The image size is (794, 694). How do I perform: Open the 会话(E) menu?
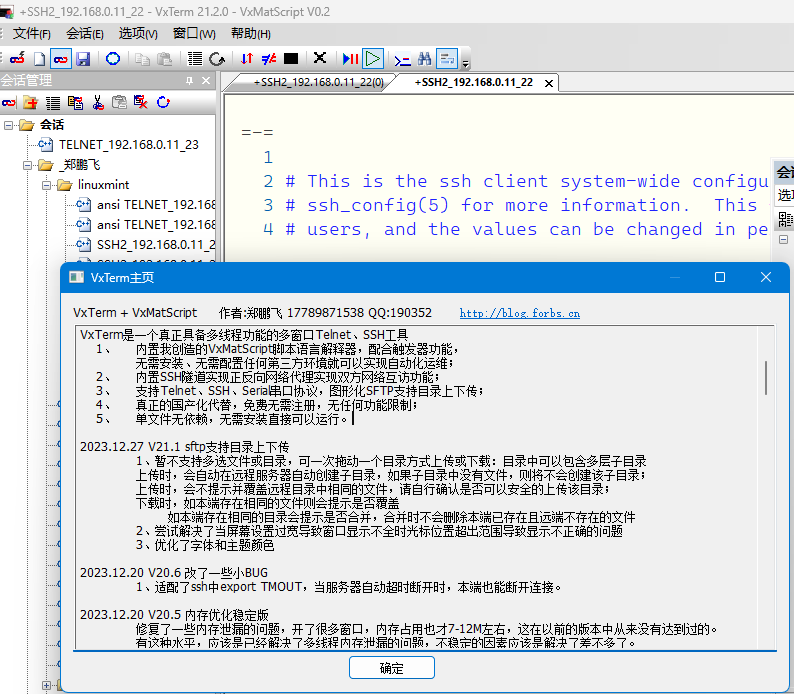85,34
